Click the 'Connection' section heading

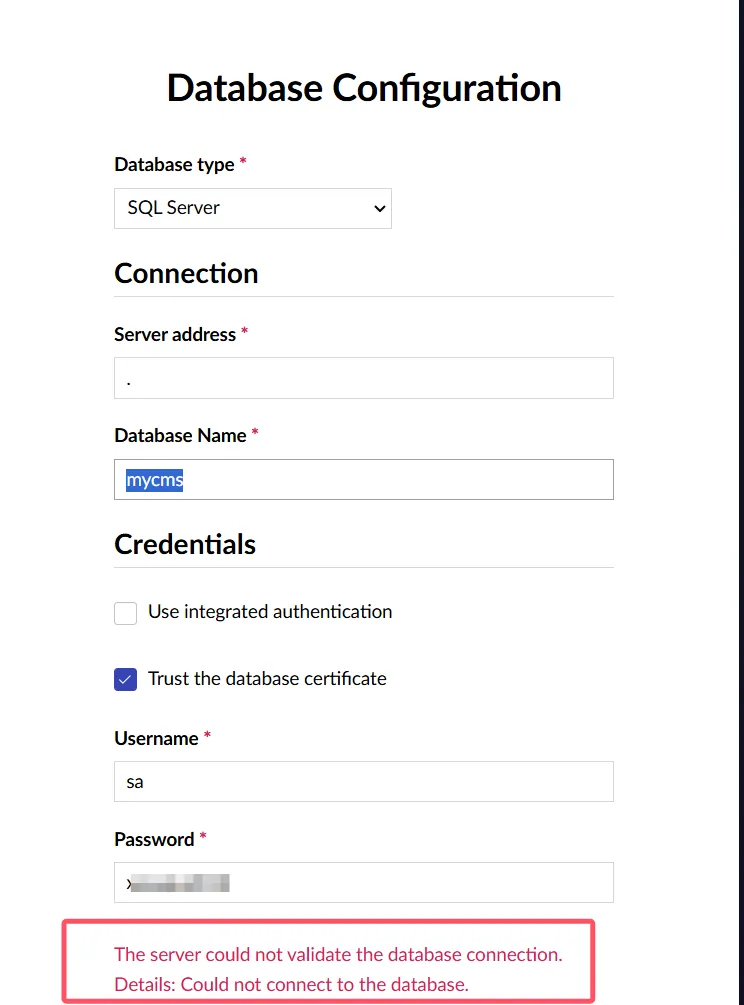click(186, 273)
